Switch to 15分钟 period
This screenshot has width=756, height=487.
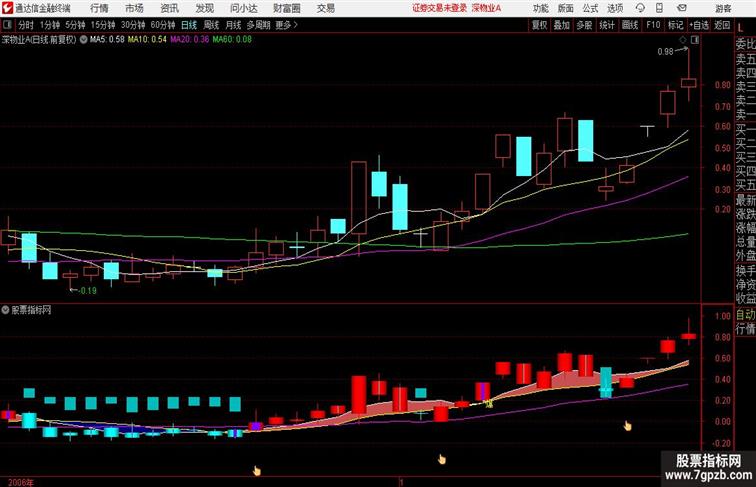[x=103, y=25]
